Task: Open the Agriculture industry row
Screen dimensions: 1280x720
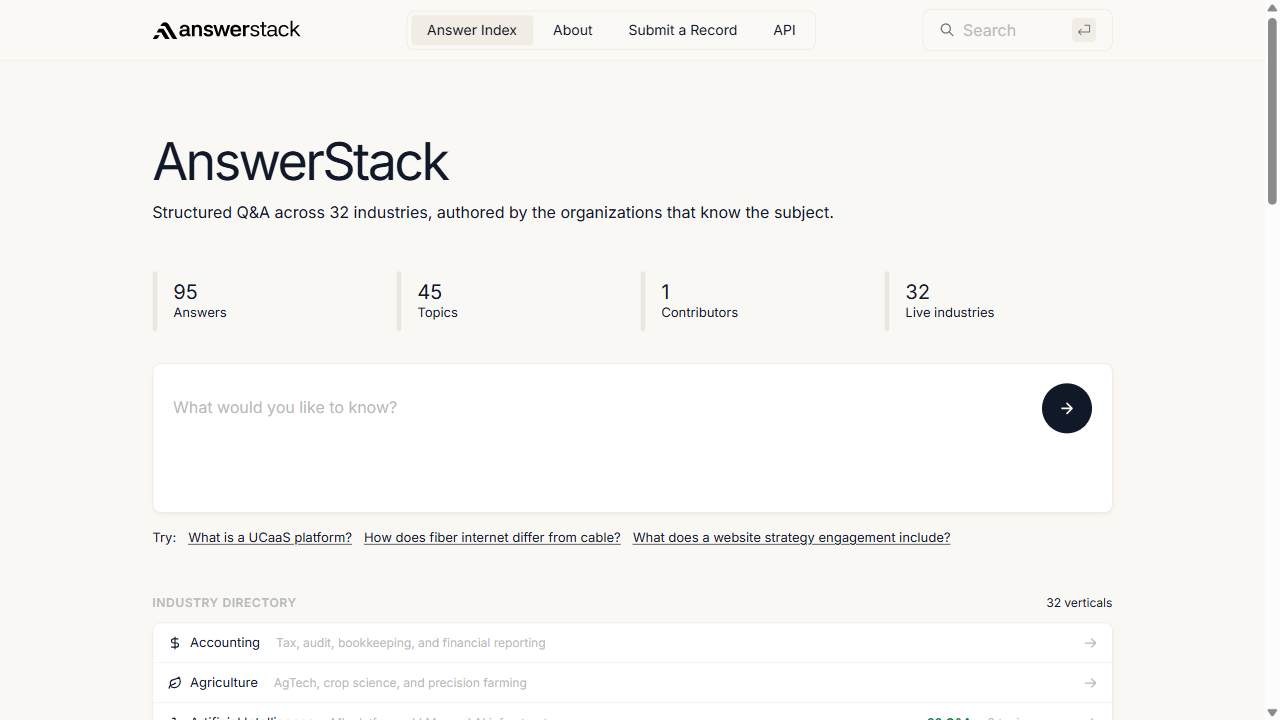Action: tap(632, 683)
